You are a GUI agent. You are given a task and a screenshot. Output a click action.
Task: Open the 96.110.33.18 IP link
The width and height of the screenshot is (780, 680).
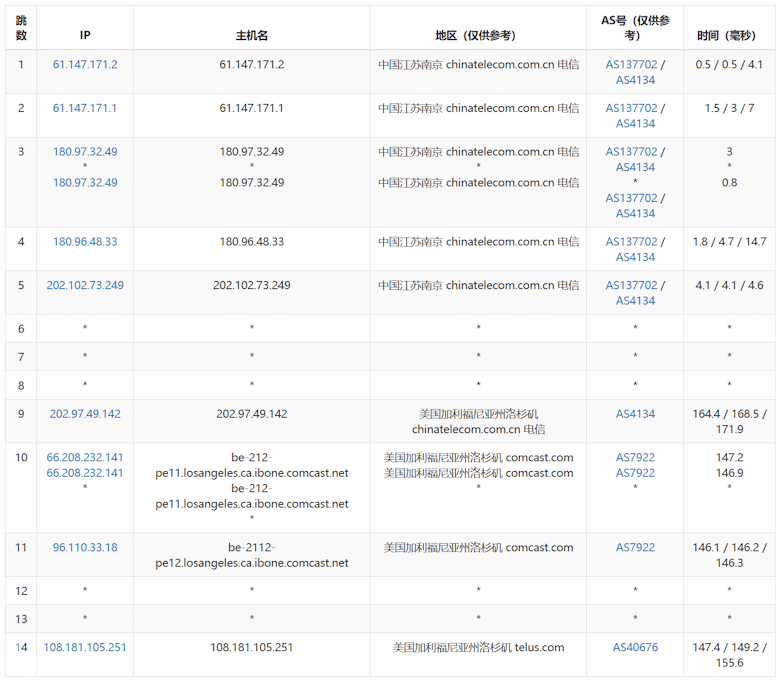[85, 547]
